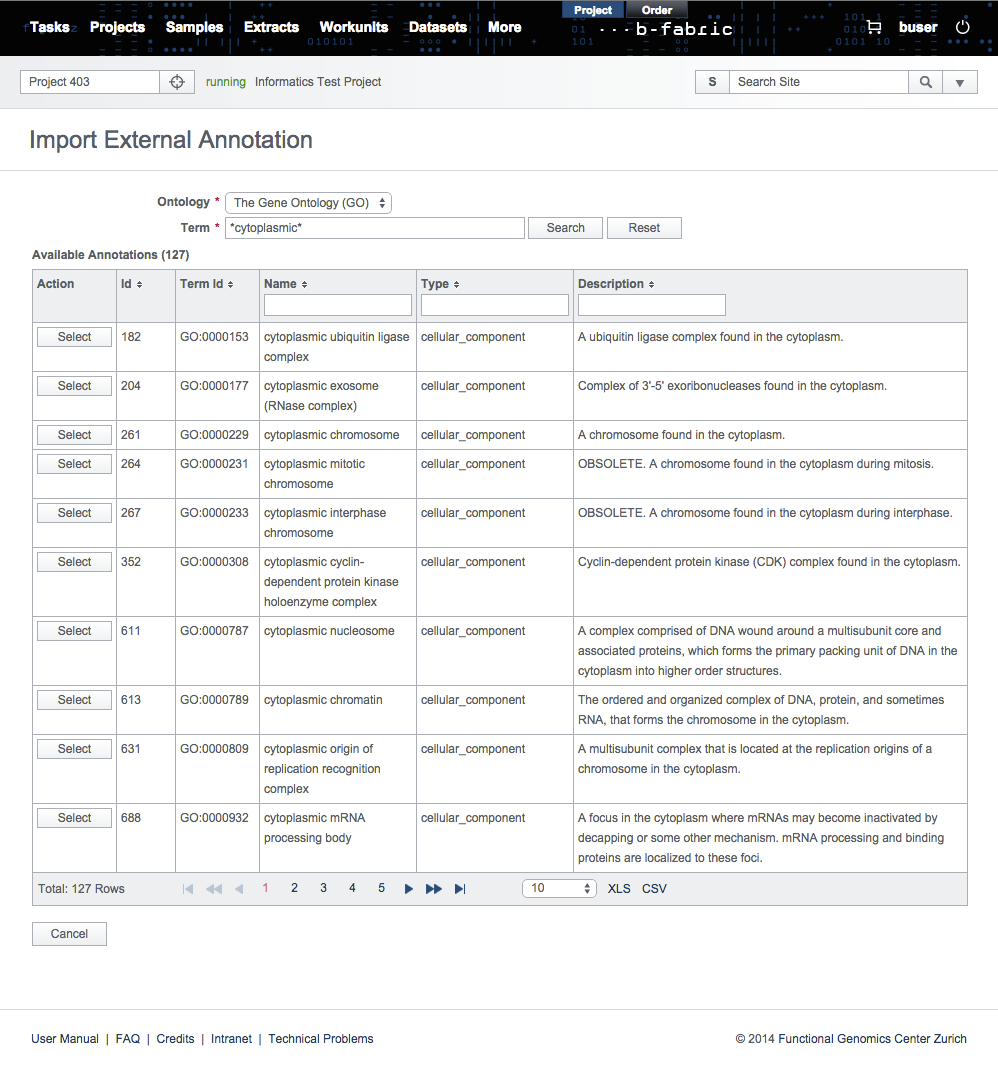Switch to the Order tab

point(656,10)
